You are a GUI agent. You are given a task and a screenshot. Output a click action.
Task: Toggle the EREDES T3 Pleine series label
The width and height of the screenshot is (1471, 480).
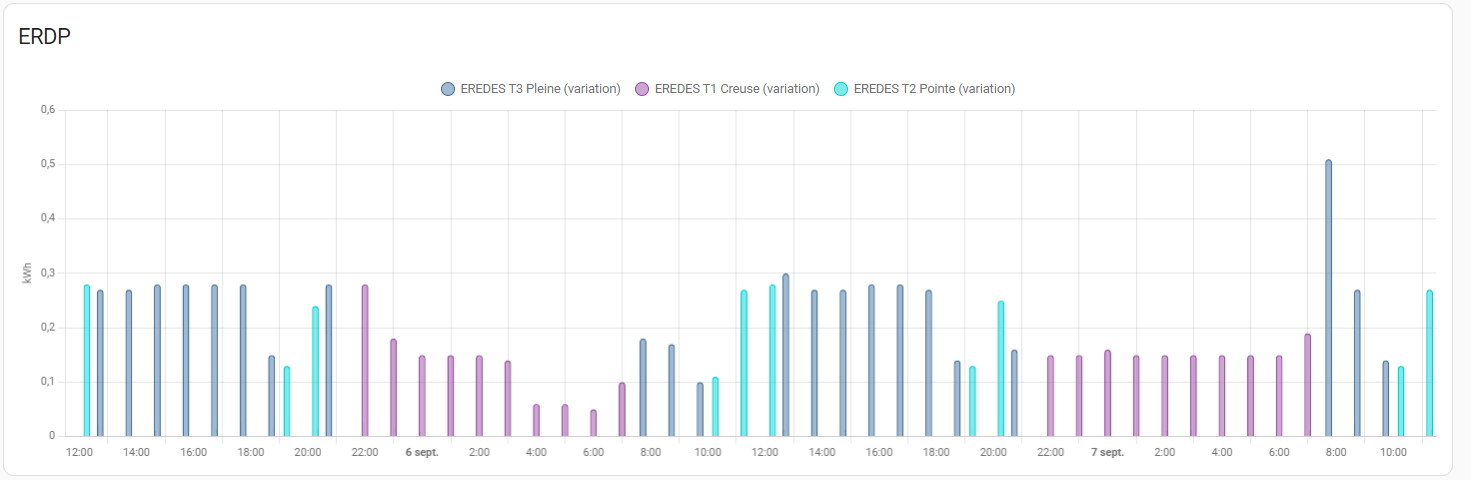(x=540, y=89)
